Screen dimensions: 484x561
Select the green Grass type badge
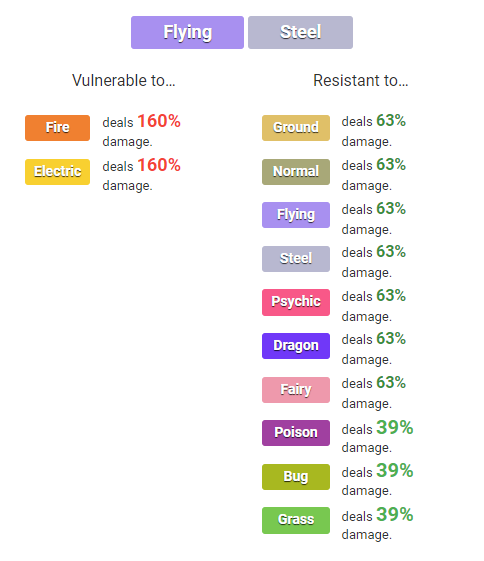click(296, 520)
